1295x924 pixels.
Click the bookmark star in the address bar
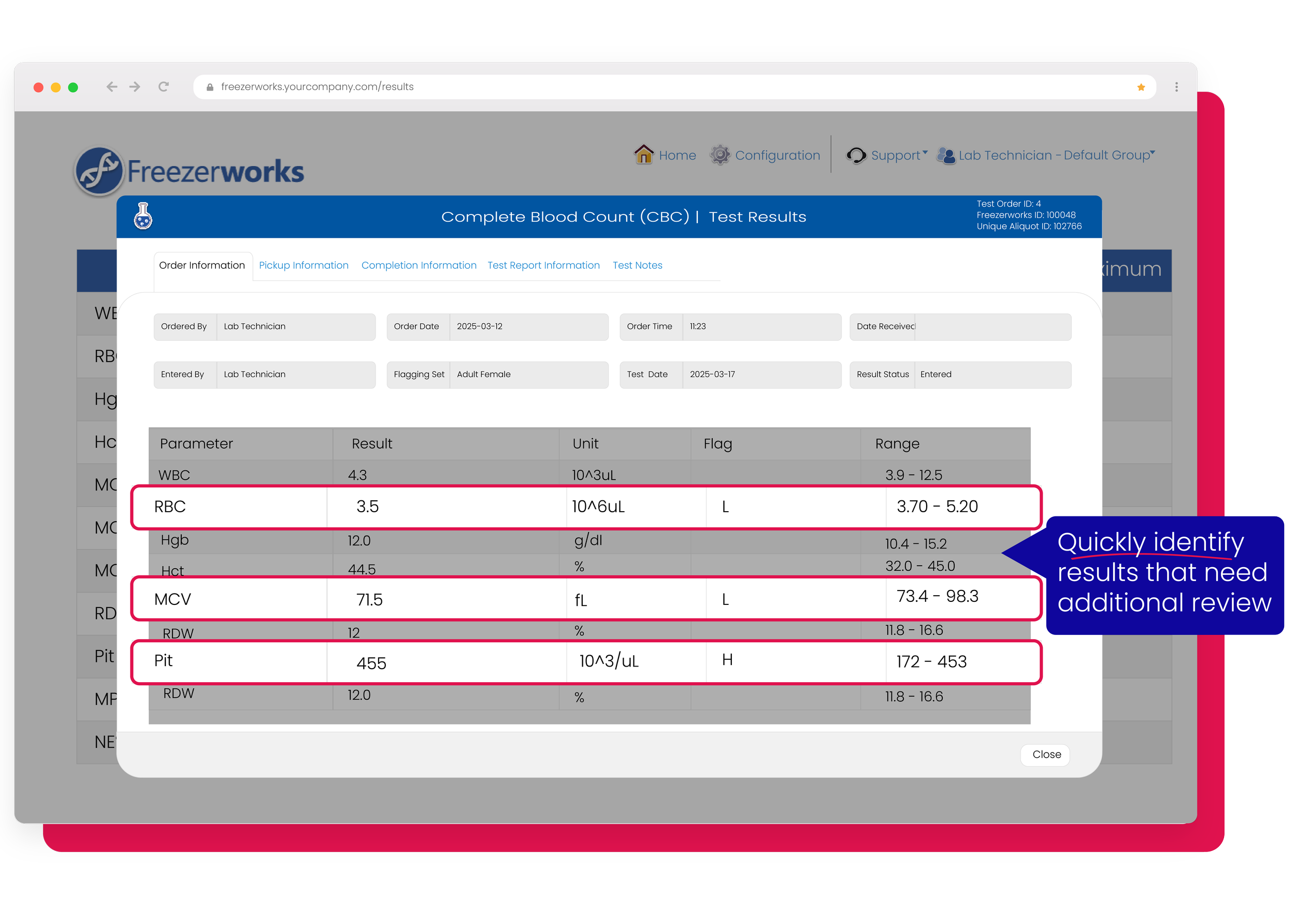(x=1141, y=87)
